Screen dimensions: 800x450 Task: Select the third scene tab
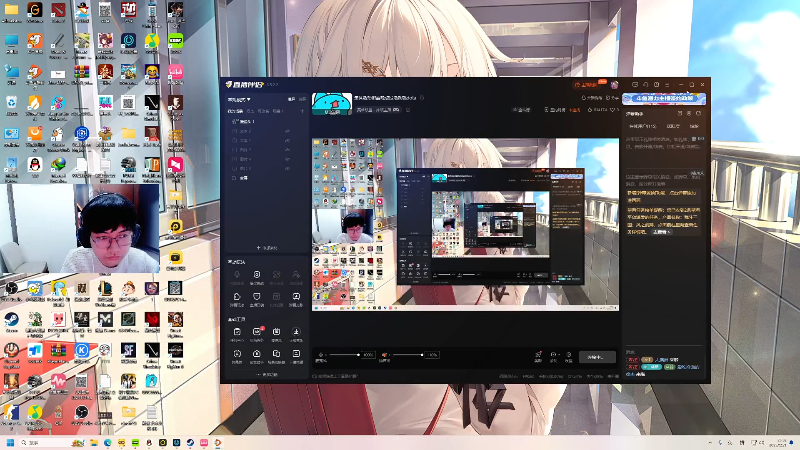(263, 111)
